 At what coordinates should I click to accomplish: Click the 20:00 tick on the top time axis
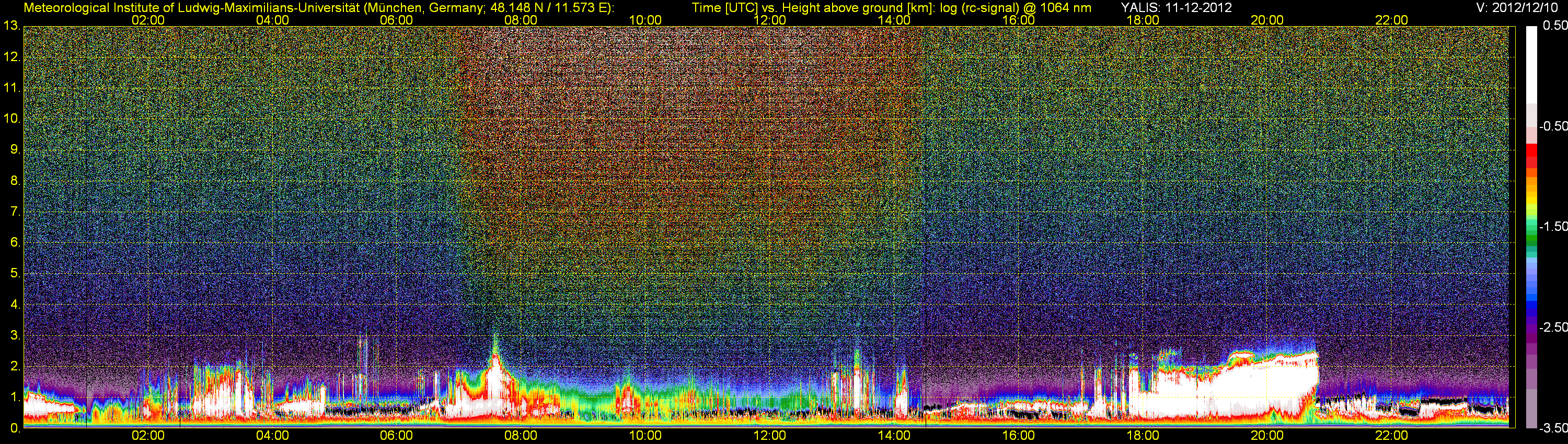click(1267, 20)
